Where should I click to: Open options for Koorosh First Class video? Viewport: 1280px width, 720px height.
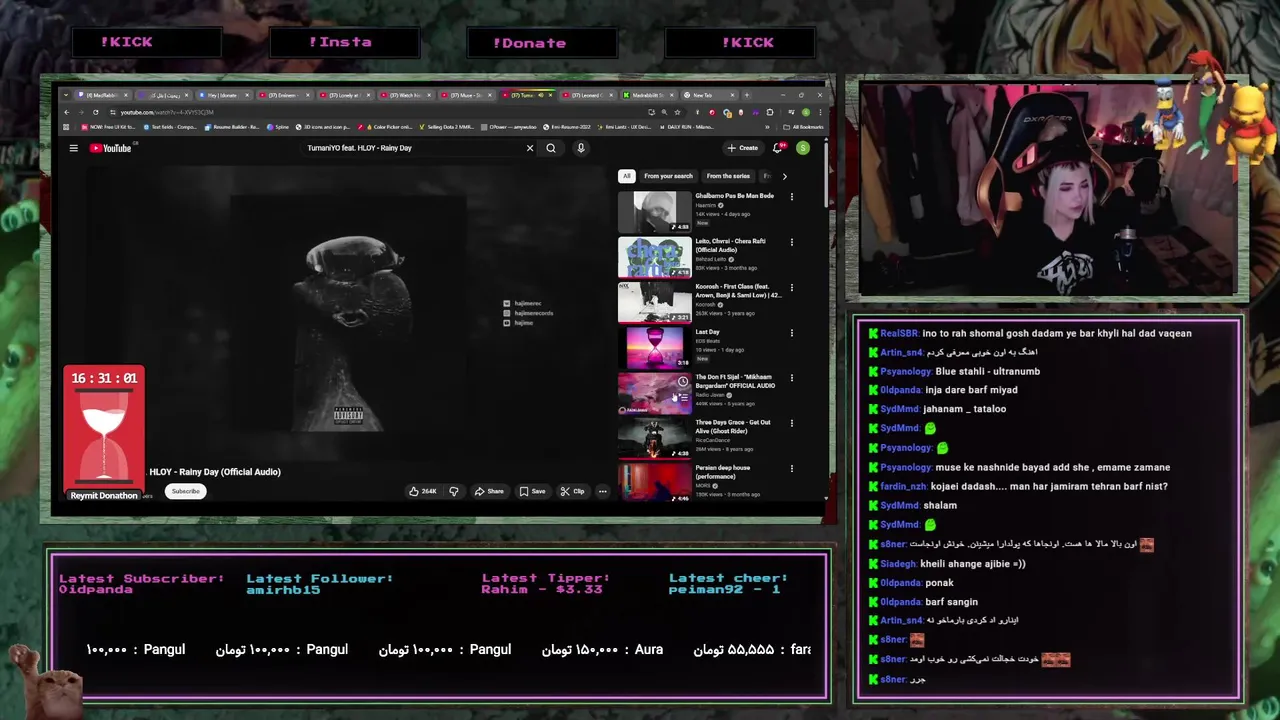pyautogui.click(x=792, y=288)
